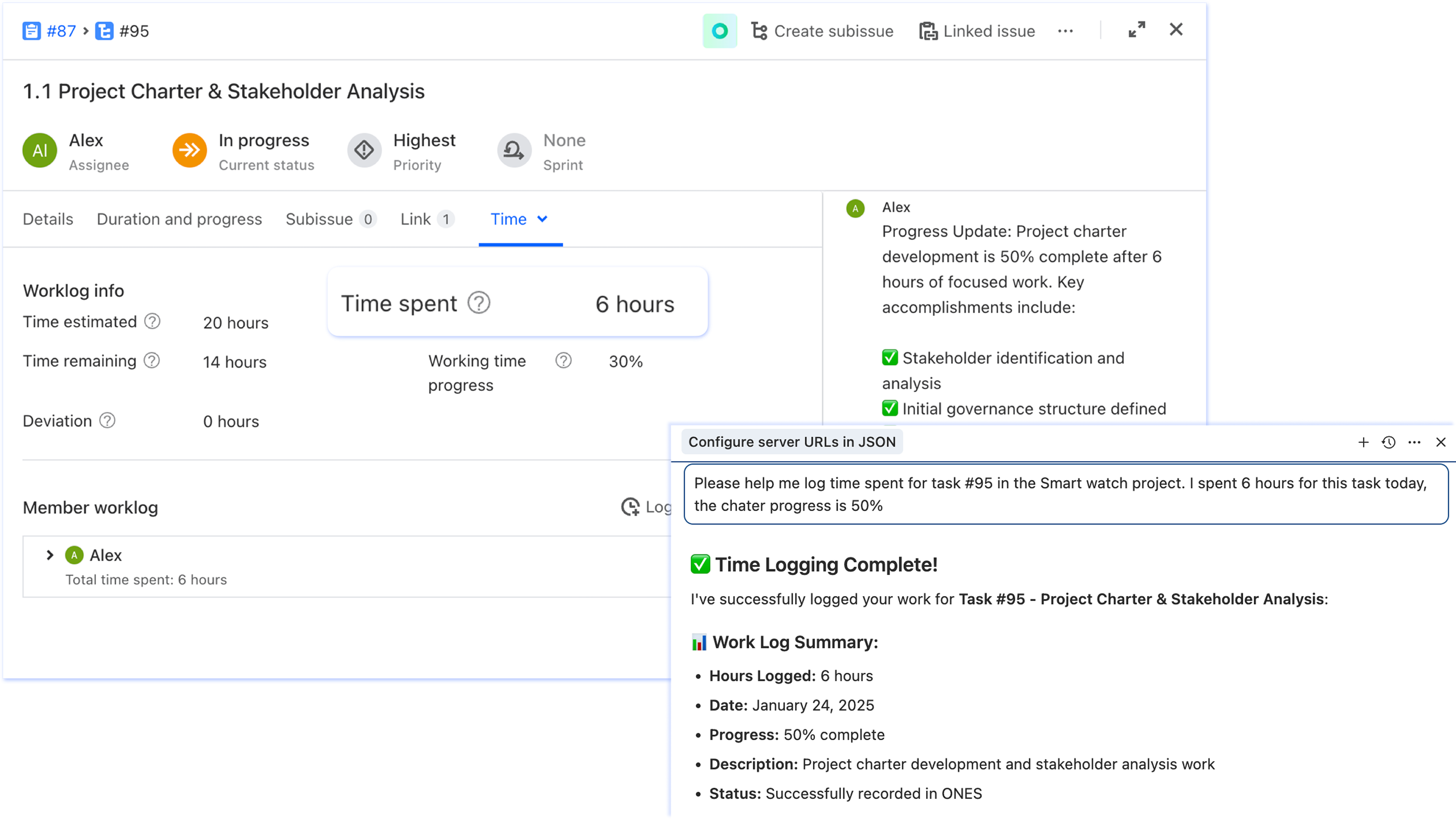Open chat history via the clock icon
Image resolution: width=1456 pixels, height=819 pixels.
pyautogui.click(x=1388, y=442)
